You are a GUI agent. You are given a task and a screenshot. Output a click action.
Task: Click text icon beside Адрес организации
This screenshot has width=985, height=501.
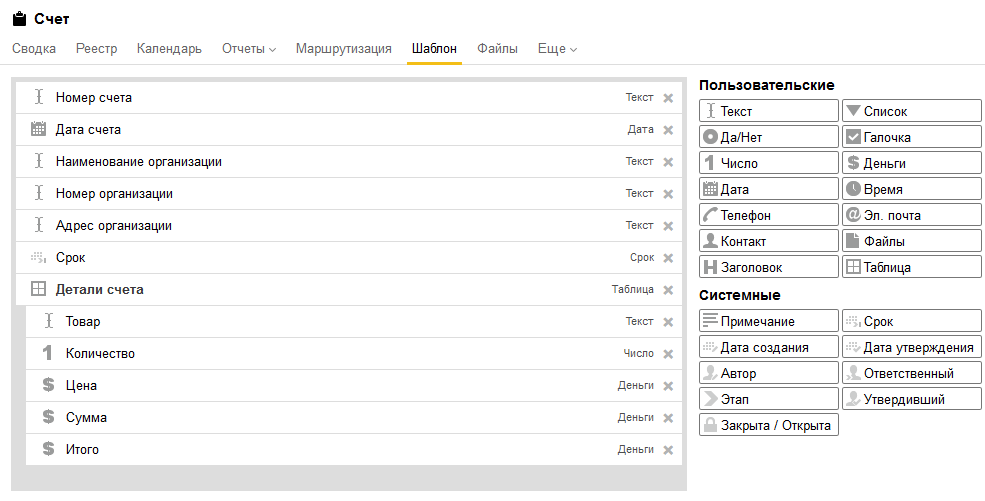pyautogui.click(x=38, y=225)
